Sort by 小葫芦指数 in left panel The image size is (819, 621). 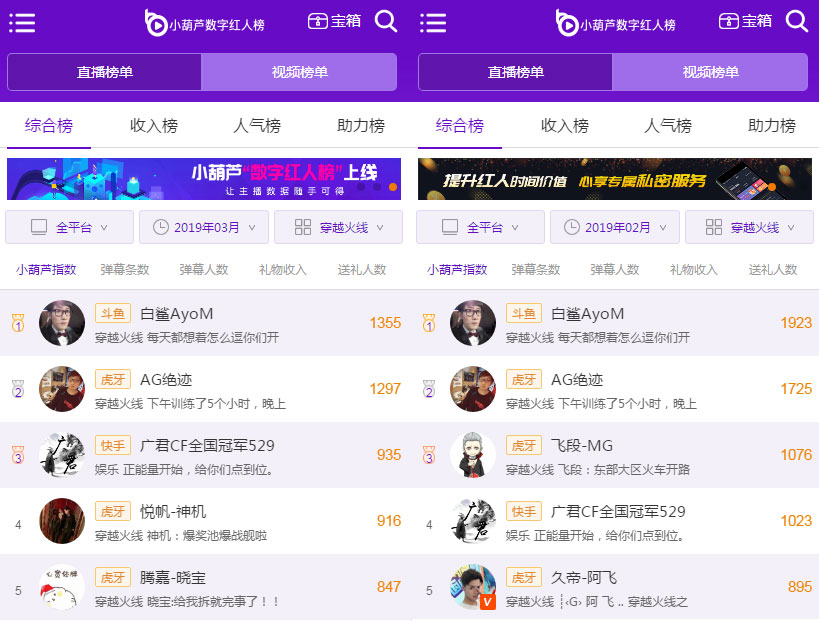(x=46, y=270)
